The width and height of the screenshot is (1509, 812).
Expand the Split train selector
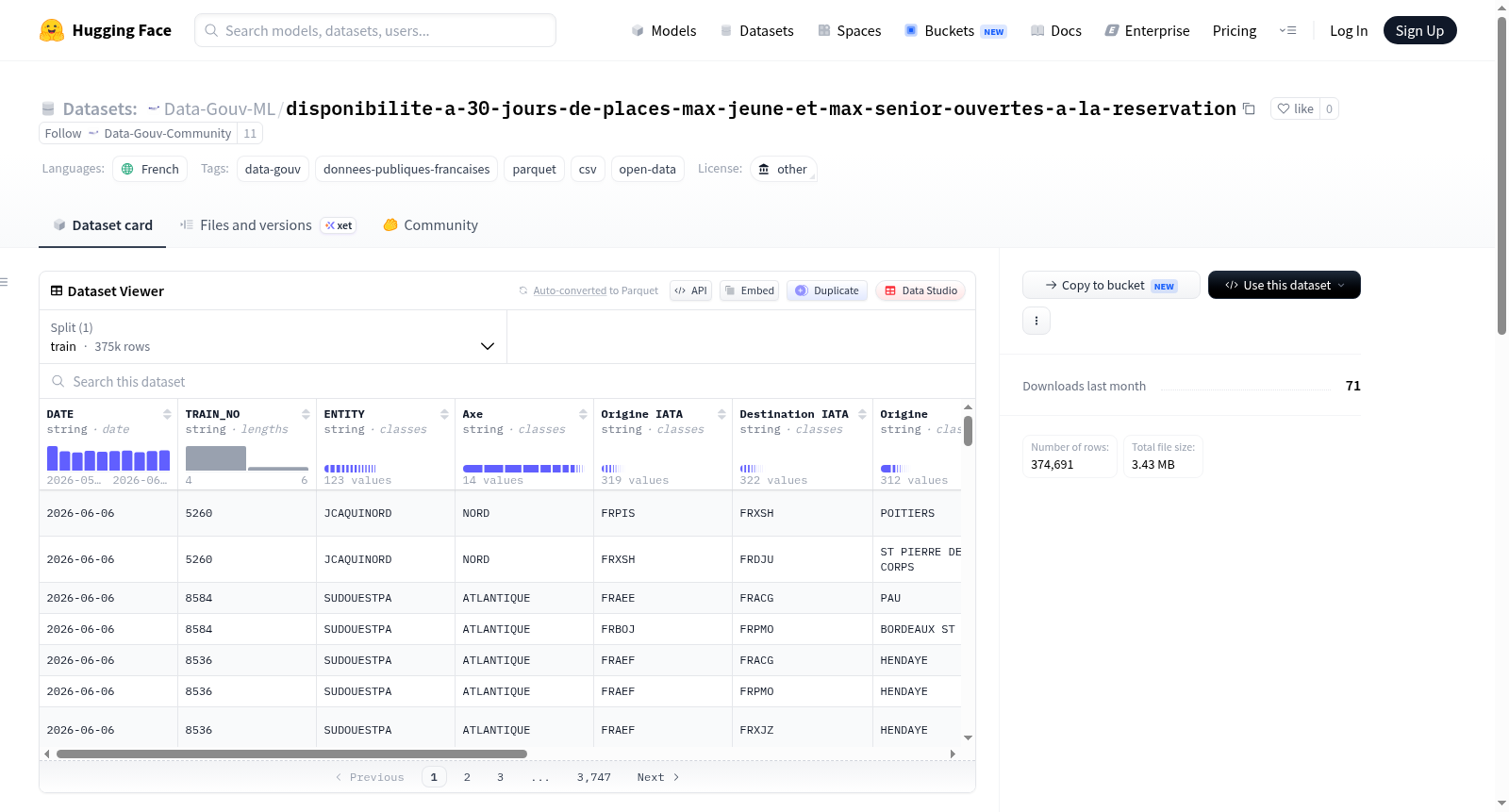coord(273,337)
